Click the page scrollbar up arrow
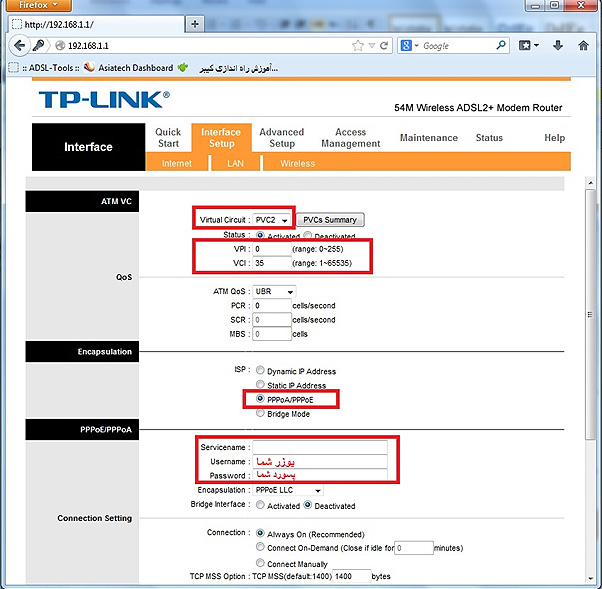The height and width of the screenshot is (589, 602). (x=590, y=184)
